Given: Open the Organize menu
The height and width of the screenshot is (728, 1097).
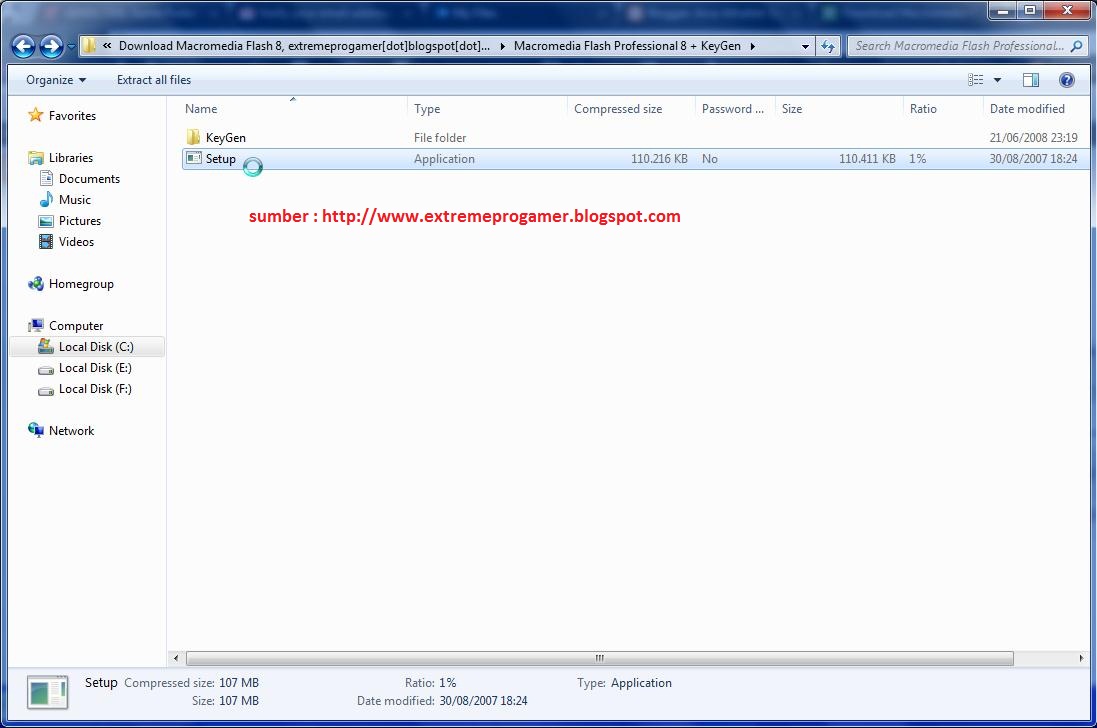Looking at the screenshot, I should pyautogui.click(x=56, y=80).
